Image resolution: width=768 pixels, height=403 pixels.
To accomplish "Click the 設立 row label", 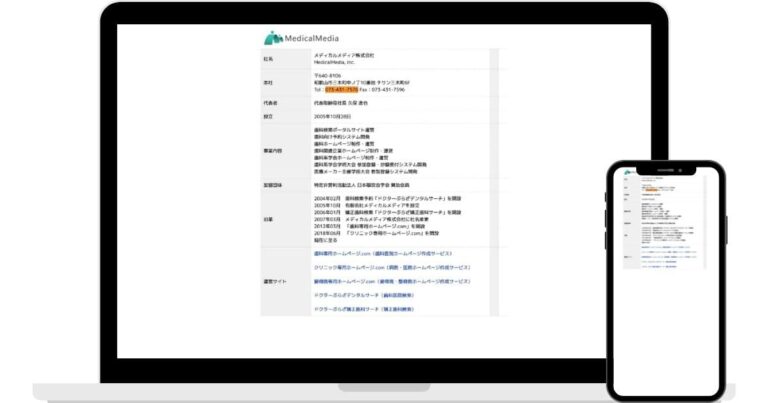I will (x=268, y=116).
